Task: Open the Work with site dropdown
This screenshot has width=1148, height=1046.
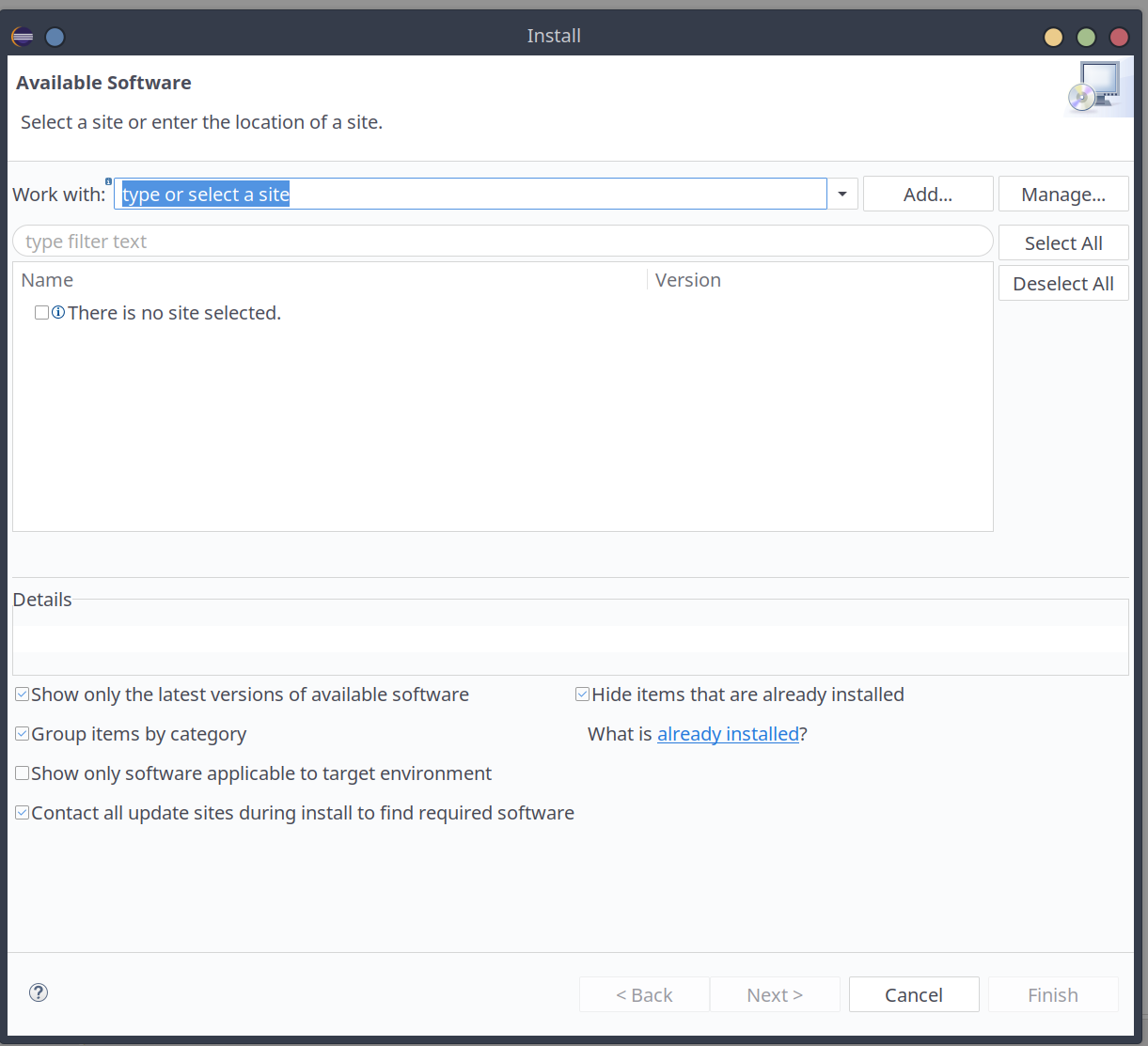Action: (841, 194)
